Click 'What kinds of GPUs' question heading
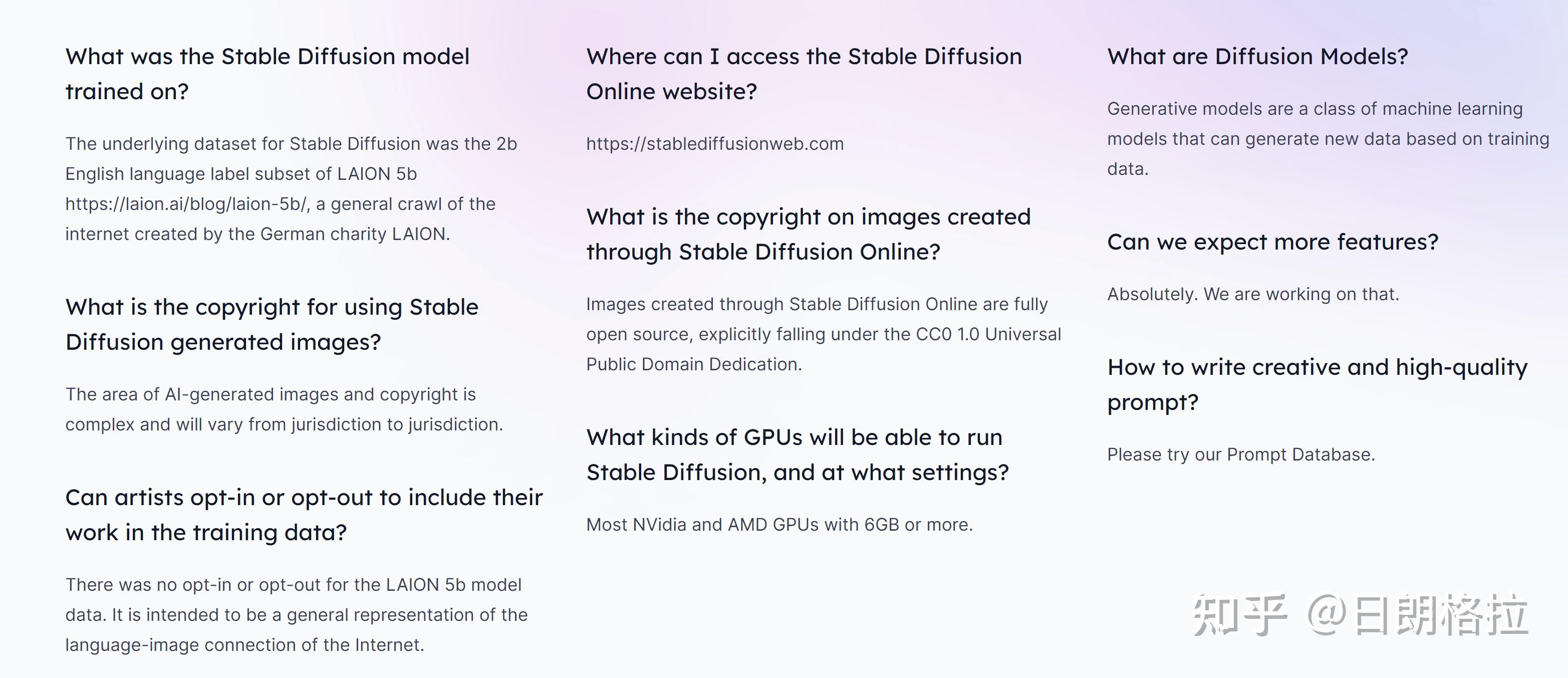The width and height of the screenshot is (1568, 678). (798, 455)
